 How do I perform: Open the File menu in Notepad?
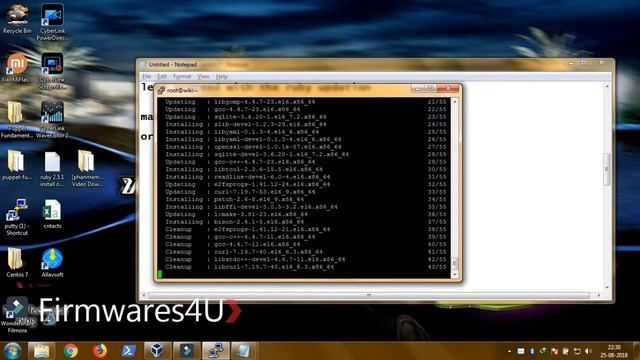pyautogui.click(x=147, y=76)
